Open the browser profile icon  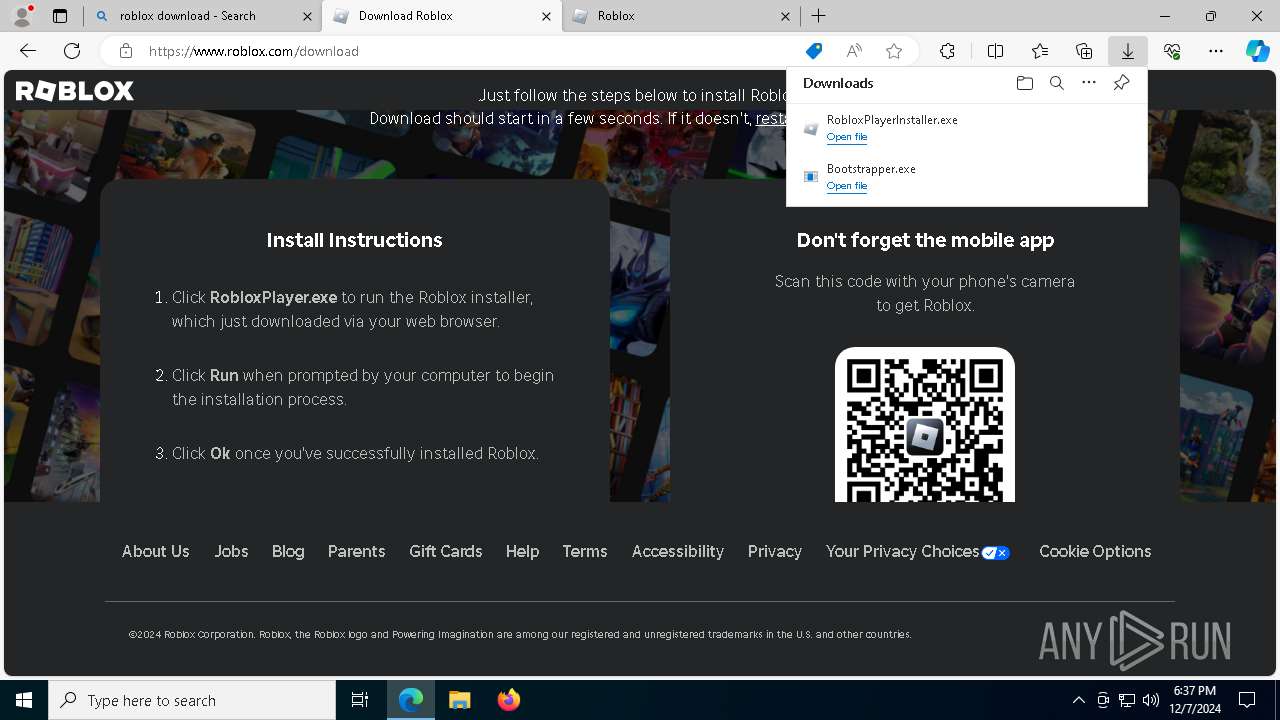[x=22, y=16]
